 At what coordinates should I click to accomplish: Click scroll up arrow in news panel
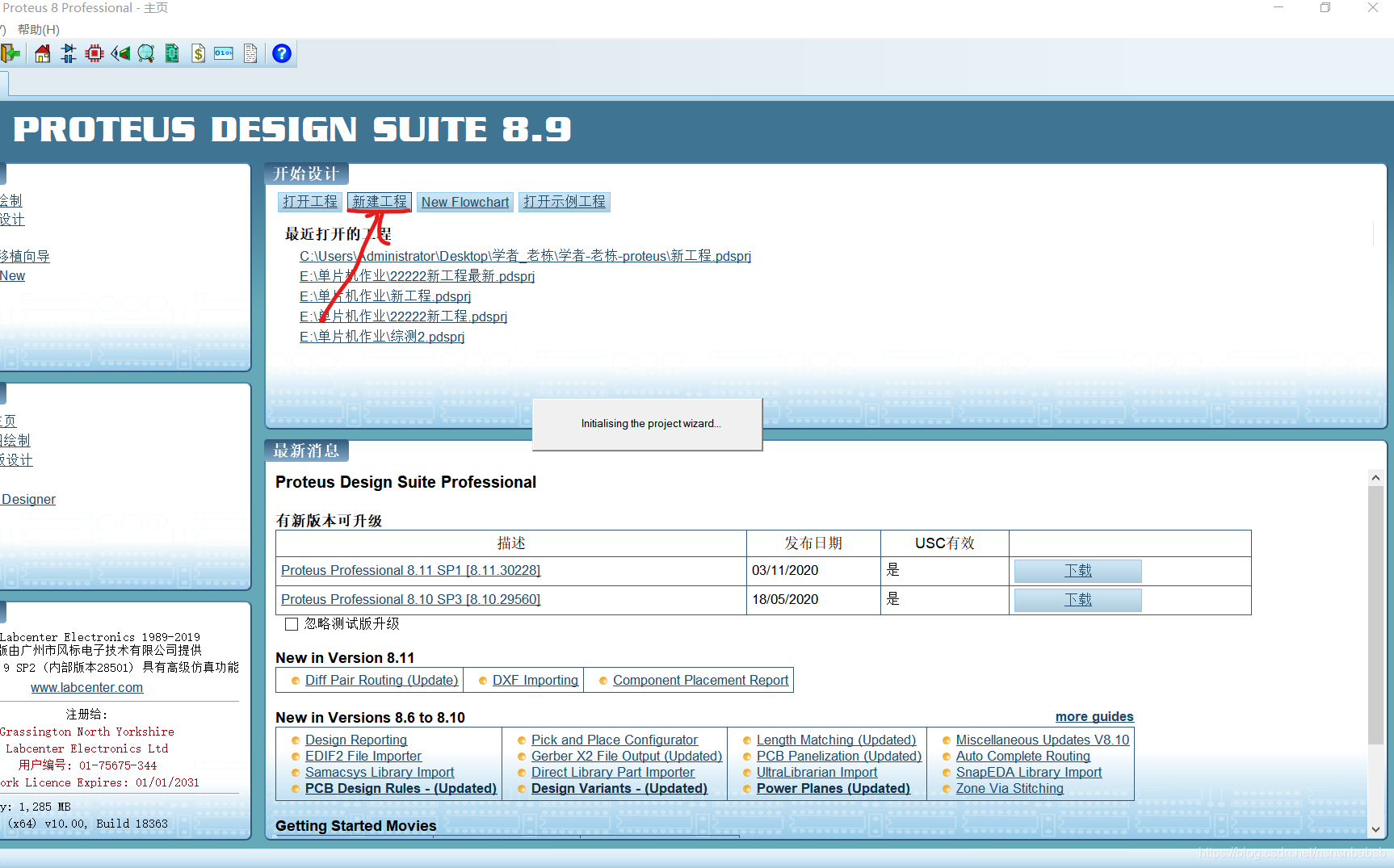[1375, 477]
